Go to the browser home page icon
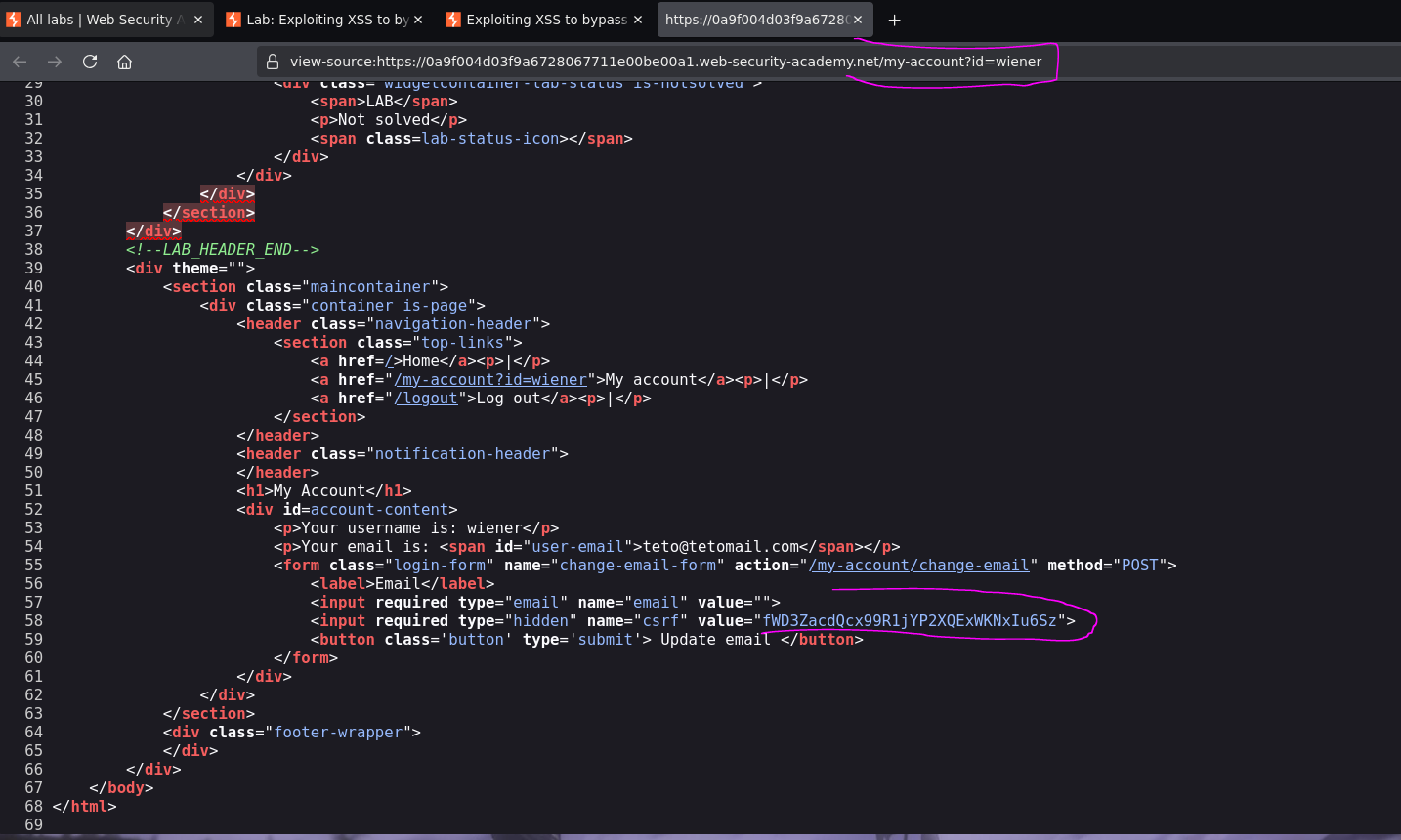The height and width of the screenshot is (840, 1401). click(x=124, y=62)
